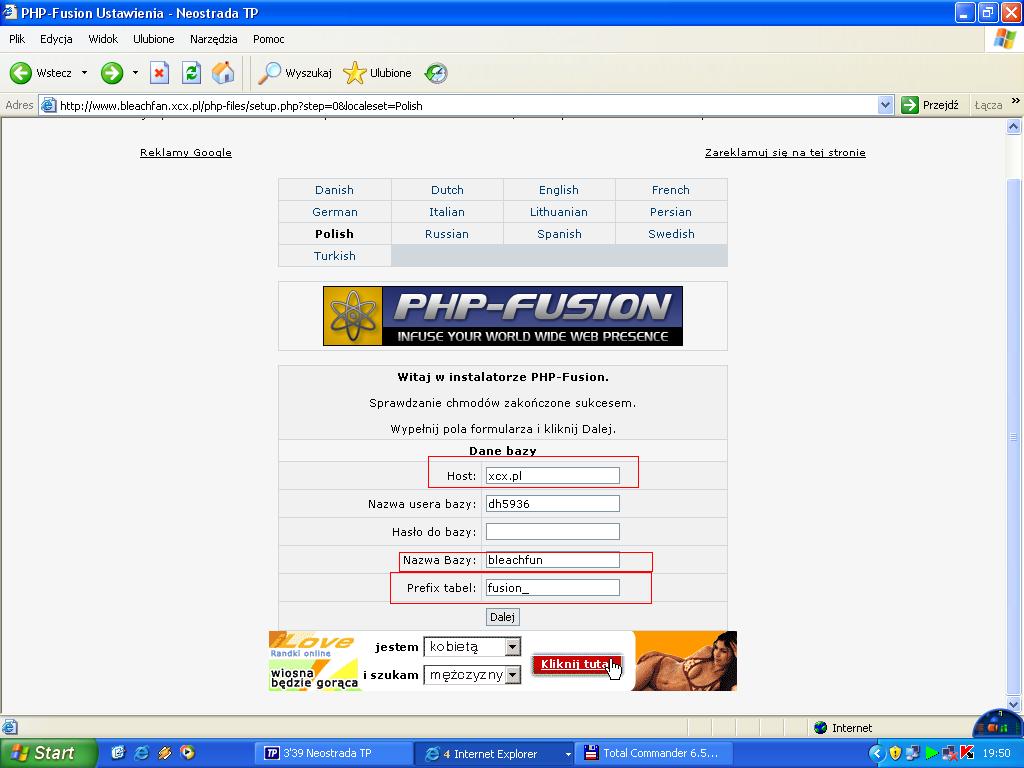
Task: Select French language link
Action: click(x=671, y=190)
